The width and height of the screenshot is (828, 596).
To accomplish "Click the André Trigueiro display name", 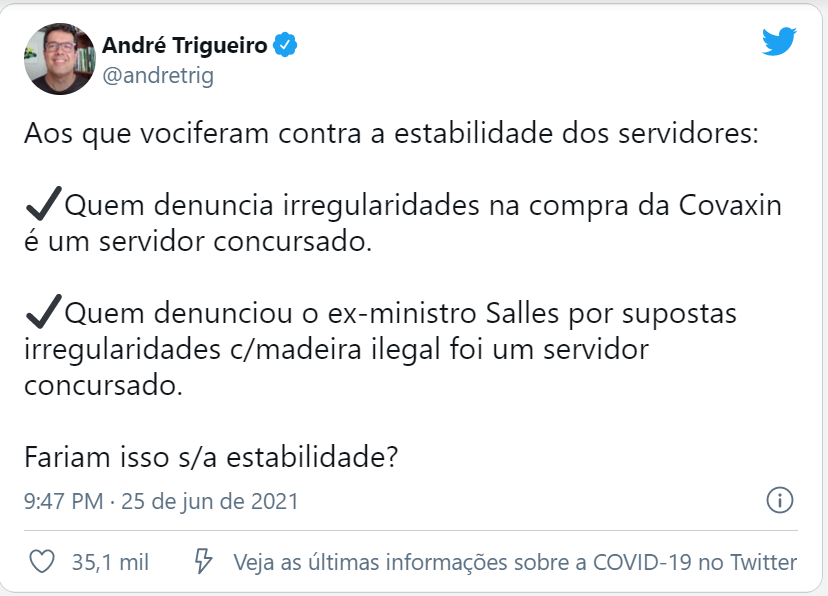I will (185, 45).
